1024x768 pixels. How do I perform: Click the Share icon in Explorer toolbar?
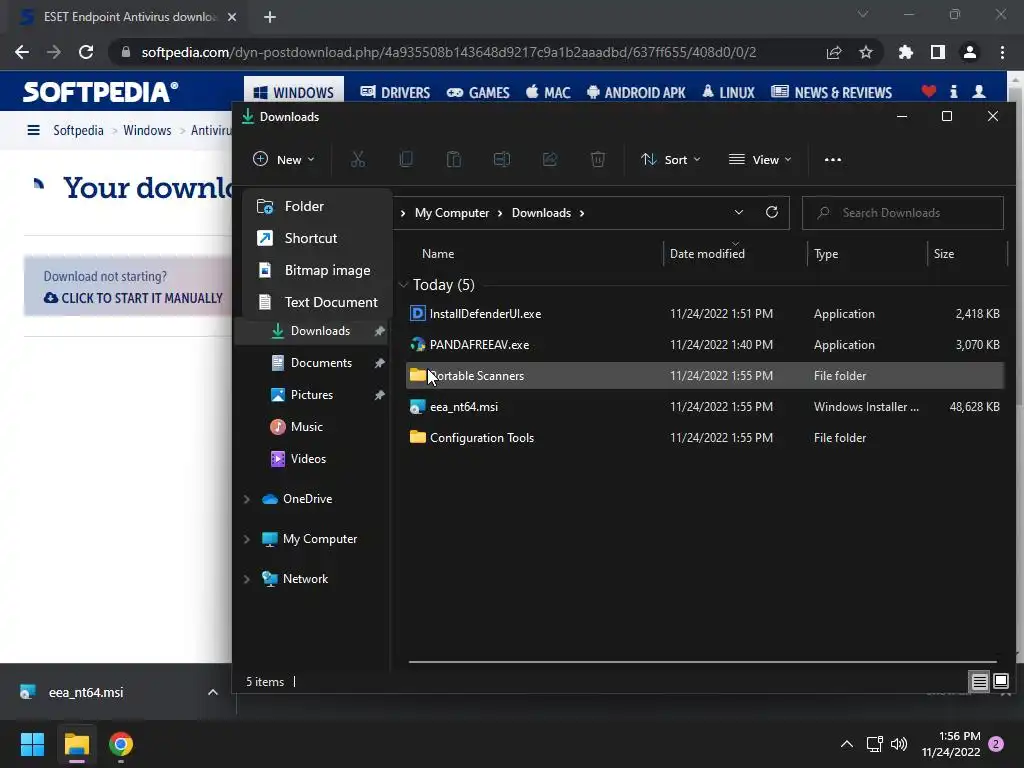tap(550, 159)
